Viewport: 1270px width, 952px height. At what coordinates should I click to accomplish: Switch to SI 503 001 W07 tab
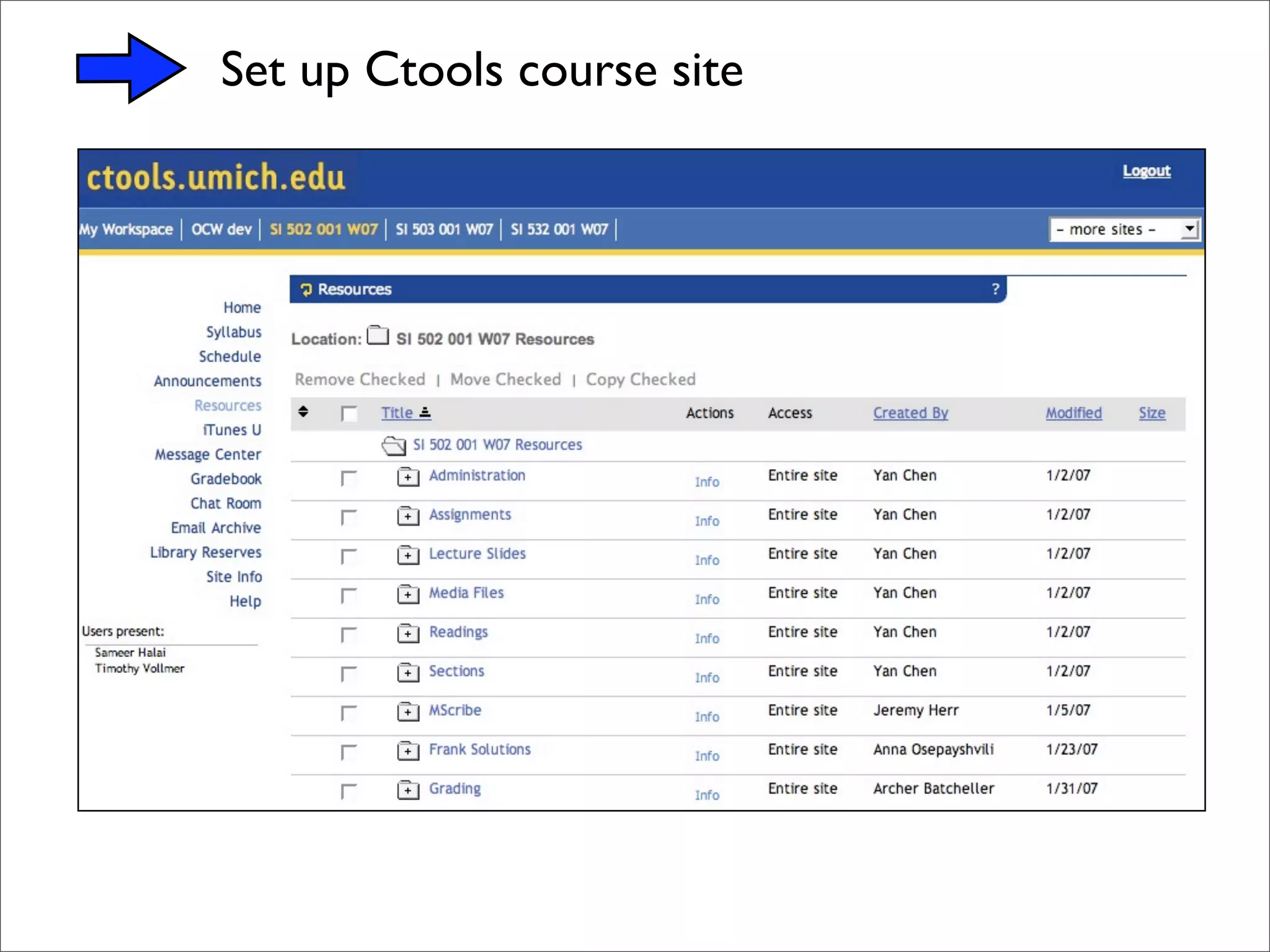click(444, 229)
